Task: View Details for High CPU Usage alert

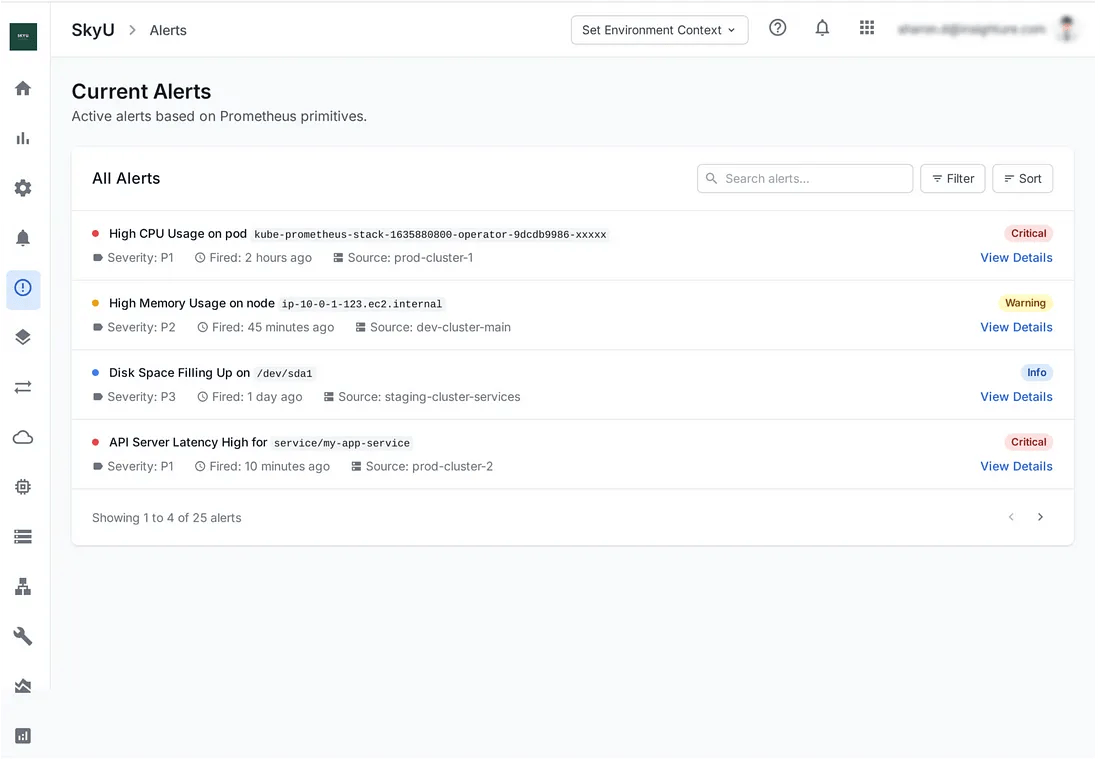Action: pyautogui.click(x=1016, y=257)
